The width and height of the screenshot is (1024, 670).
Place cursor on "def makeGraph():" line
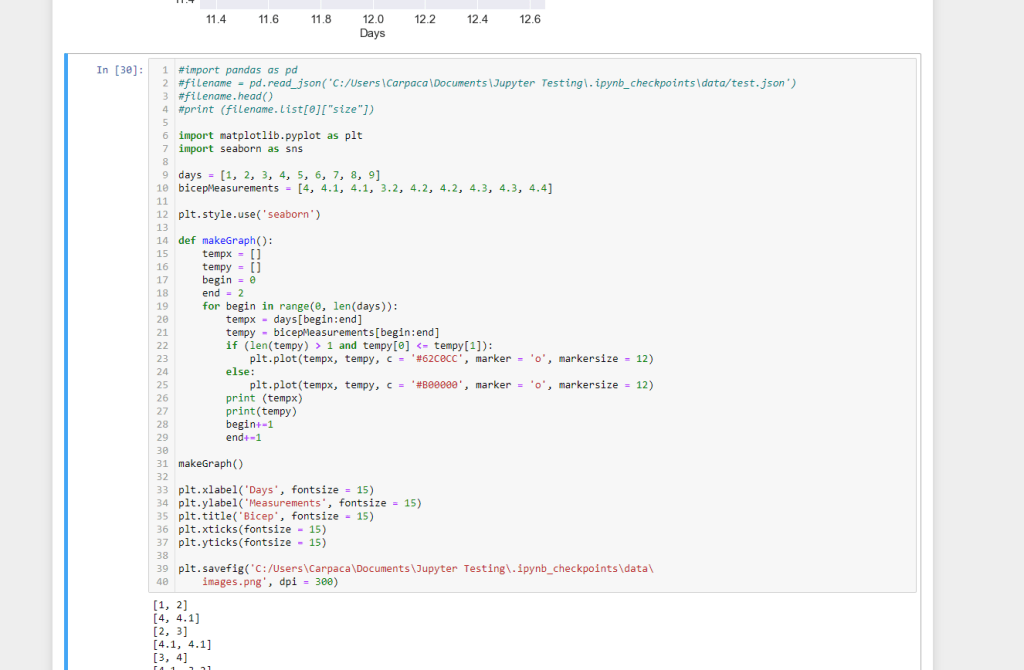coord(225,241)
